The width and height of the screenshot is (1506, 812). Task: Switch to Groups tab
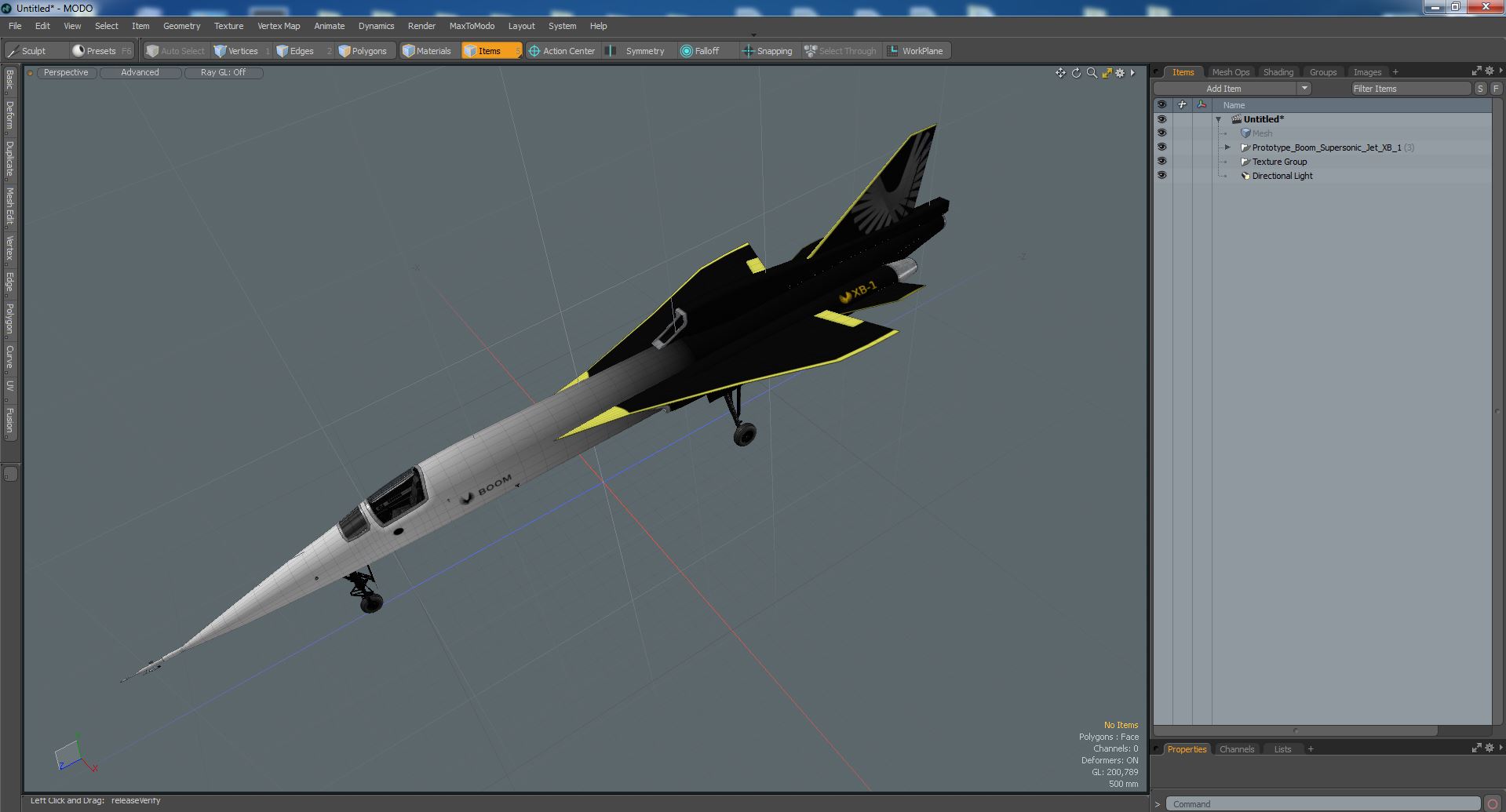(1323, 72)
